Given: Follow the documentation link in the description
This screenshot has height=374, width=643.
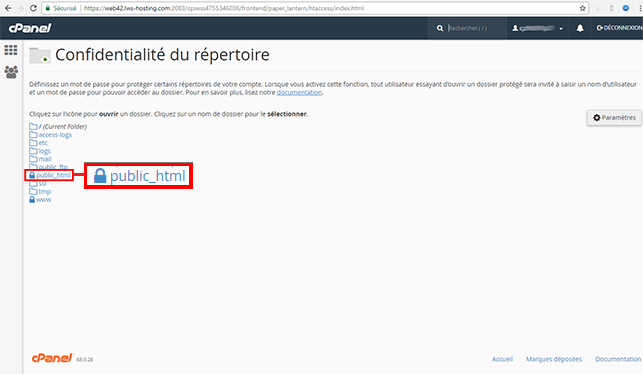Looking at the screenshot, I should 299,93.
